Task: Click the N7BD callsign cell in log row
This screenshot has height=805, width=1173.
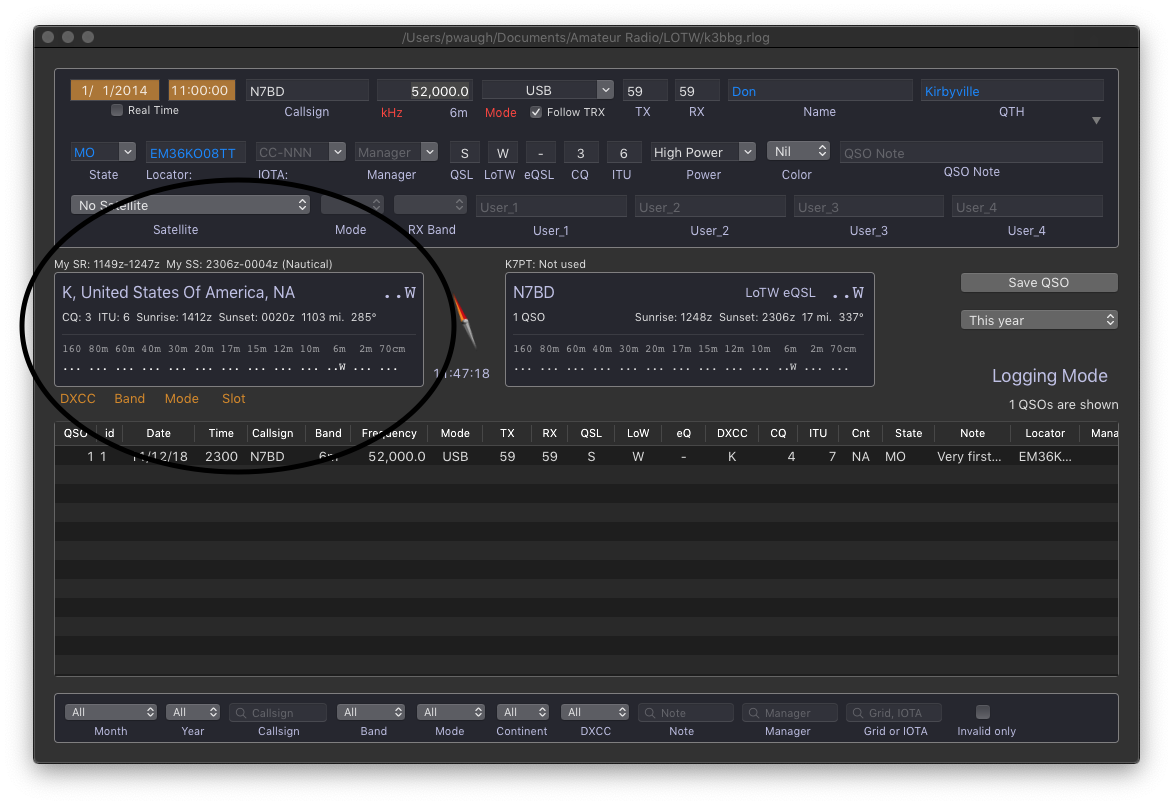Action: (267, 456)
